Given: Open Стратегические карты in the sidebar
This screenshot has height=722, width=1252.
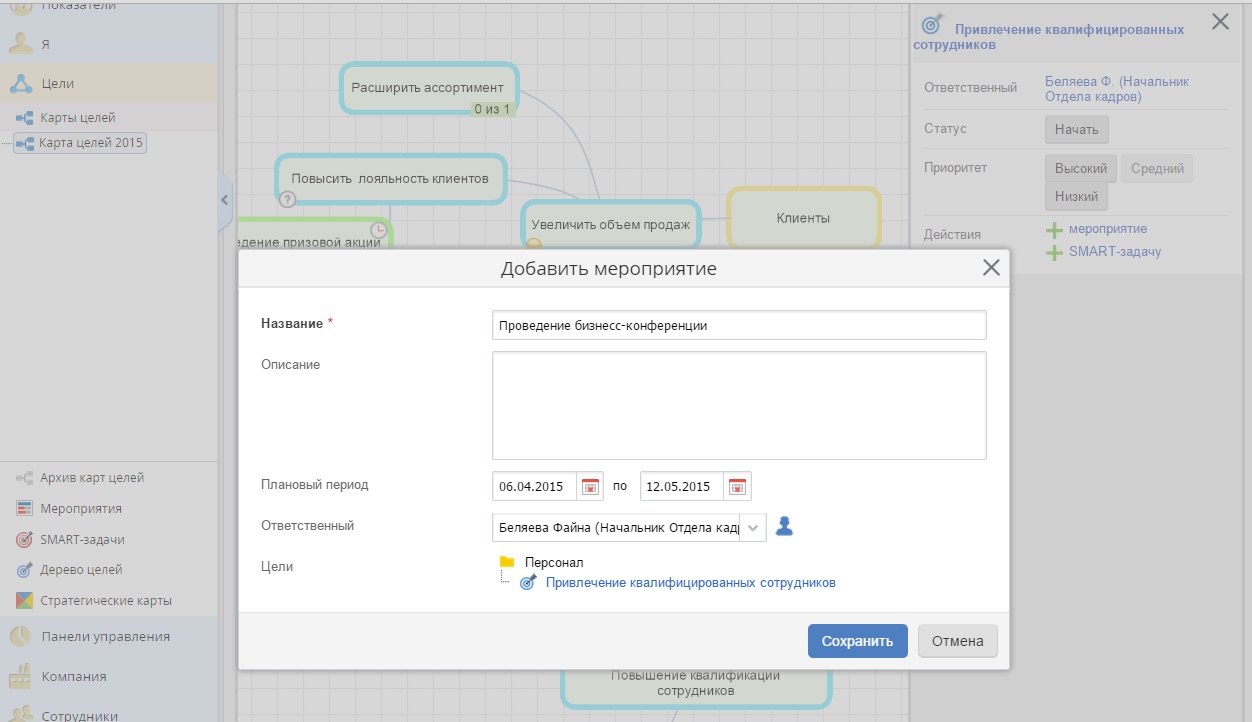Looking at the screenshot, I should (x=105, y=601).
